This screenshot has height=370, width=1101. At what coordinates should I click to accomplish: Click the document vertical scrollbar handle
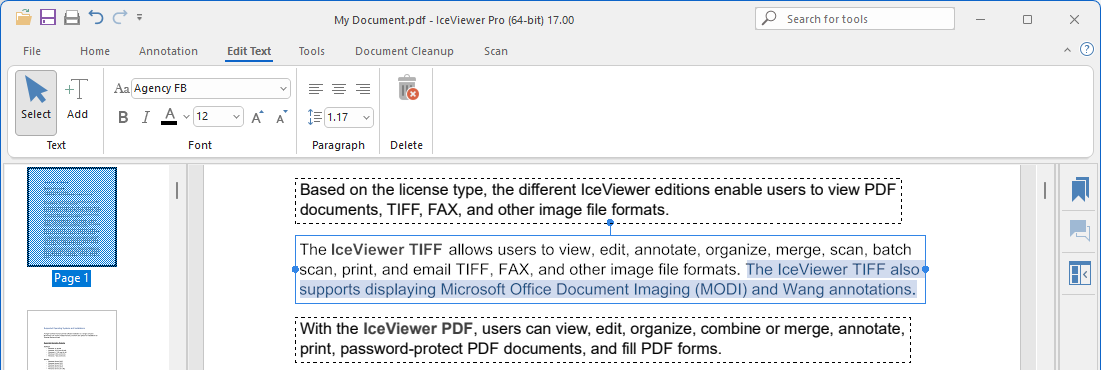point(1045,190)
